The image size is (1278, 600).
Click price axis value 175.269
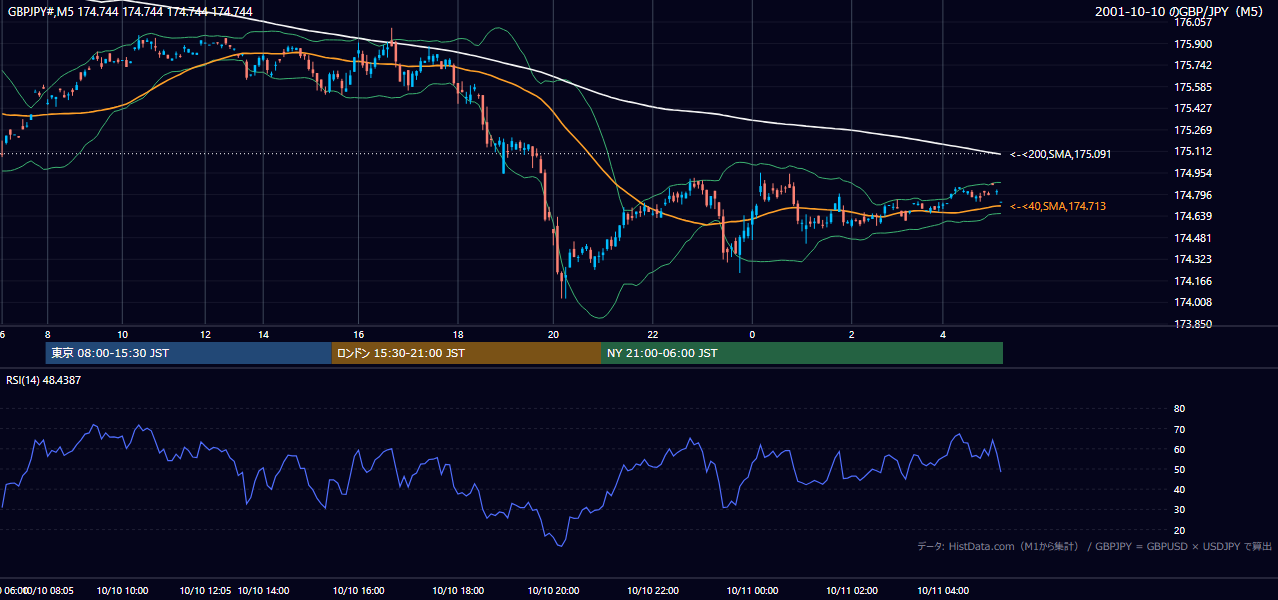pos(1193,130)
